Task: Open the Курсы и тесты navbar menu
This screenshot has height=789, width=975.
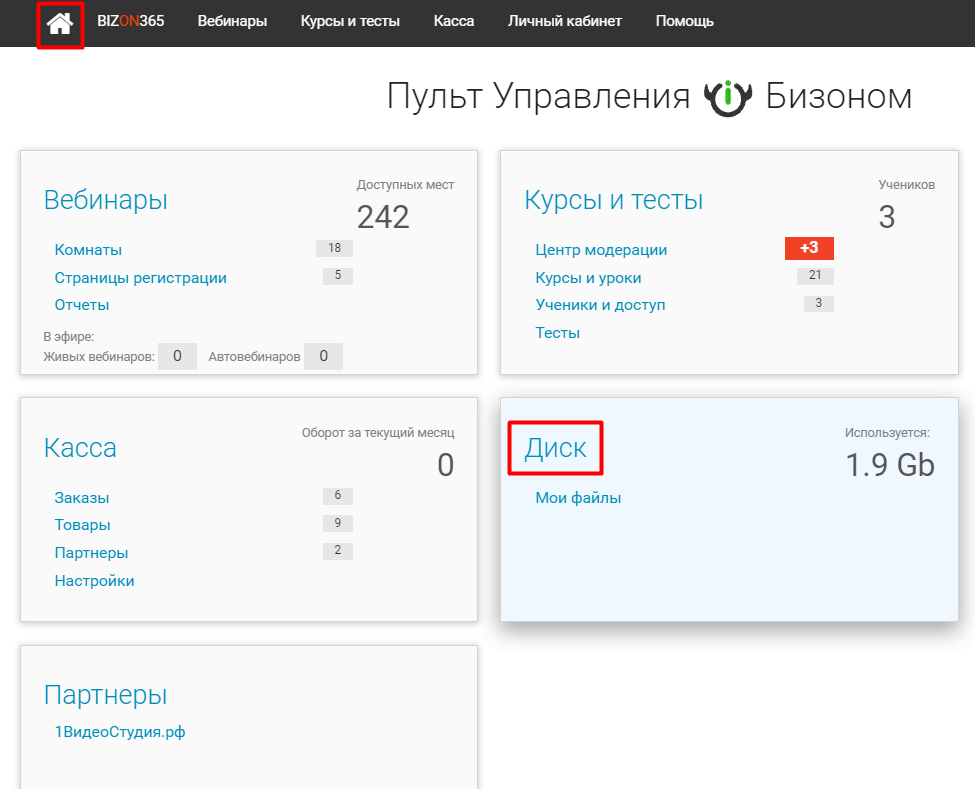Action: (350, 21)
